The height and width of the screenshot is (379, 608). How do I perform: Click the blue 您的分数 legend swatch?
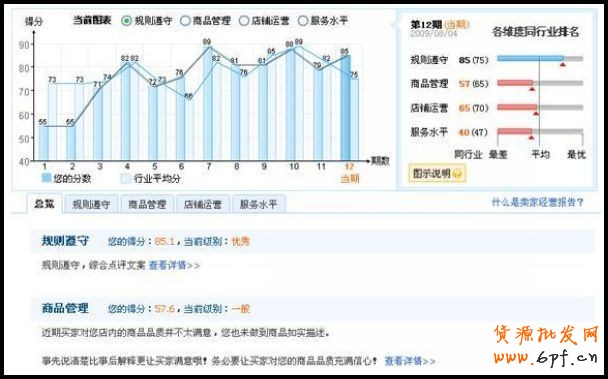[46, 178]
